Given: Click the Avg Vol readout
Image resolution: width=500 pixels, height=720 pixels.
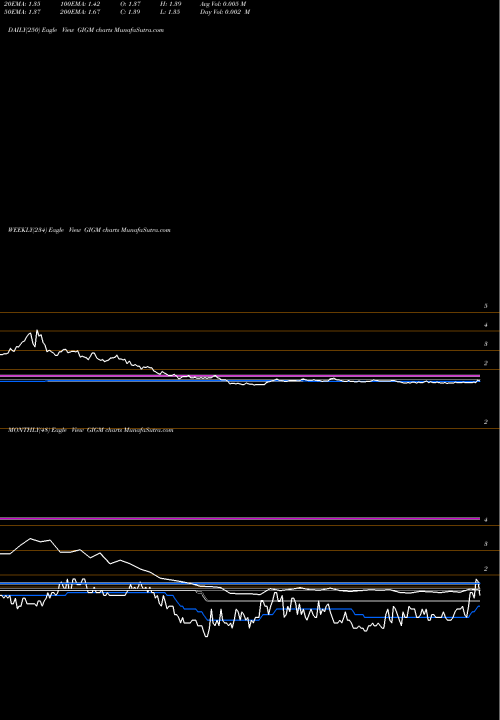Looking at the screenshot, I should pyautogui.click(x=223, y=4).
